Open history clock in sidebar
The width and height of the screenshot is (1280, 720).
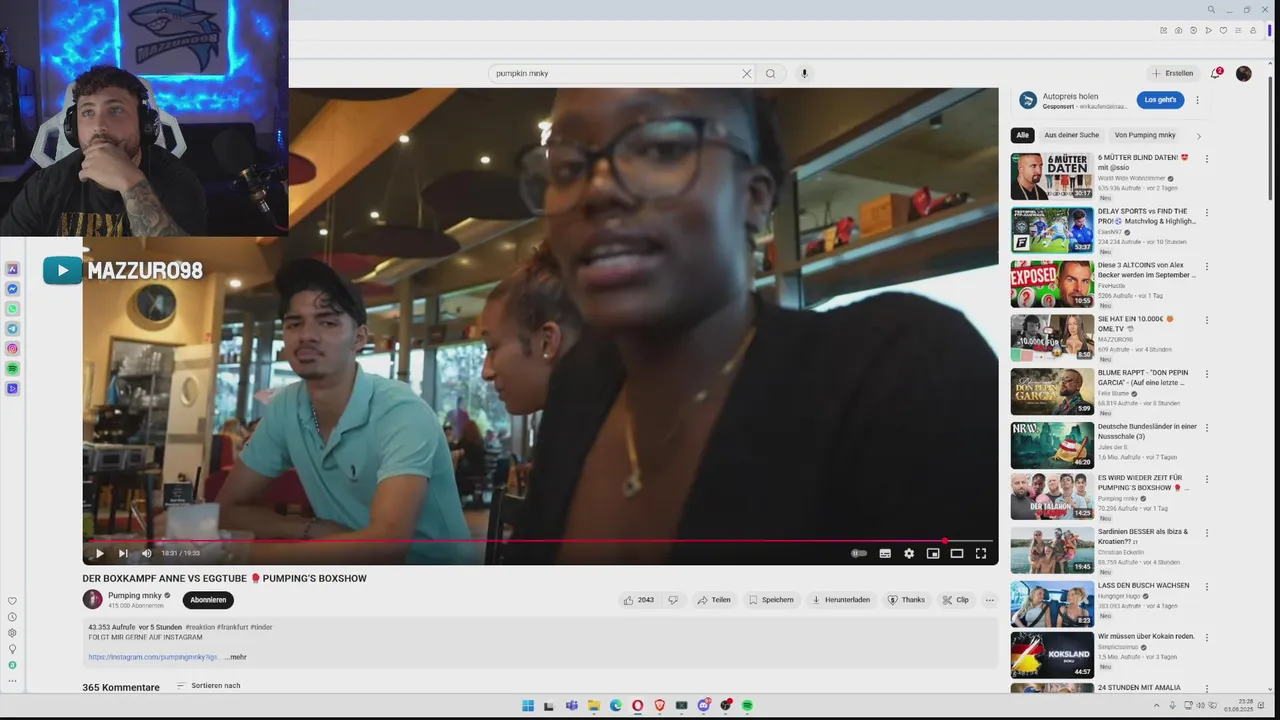(x=12, y=617)
